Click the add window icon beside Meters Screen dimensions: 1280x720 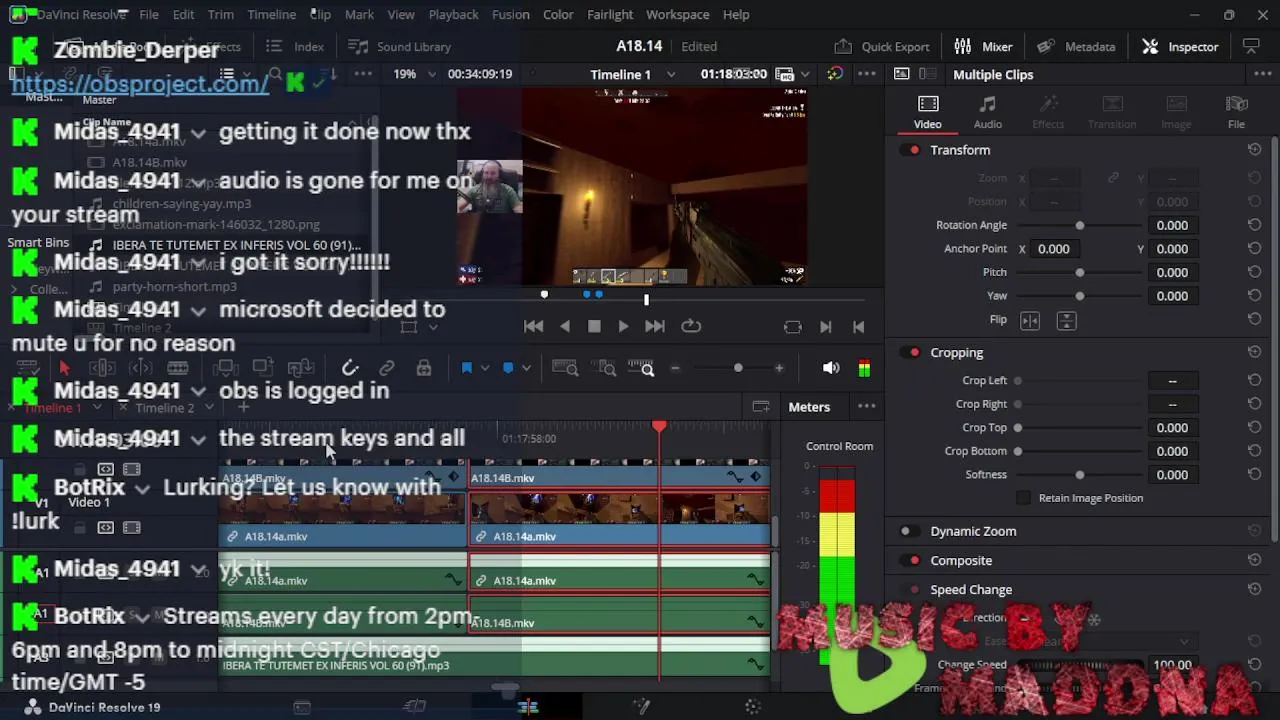[x=761, y=407]
